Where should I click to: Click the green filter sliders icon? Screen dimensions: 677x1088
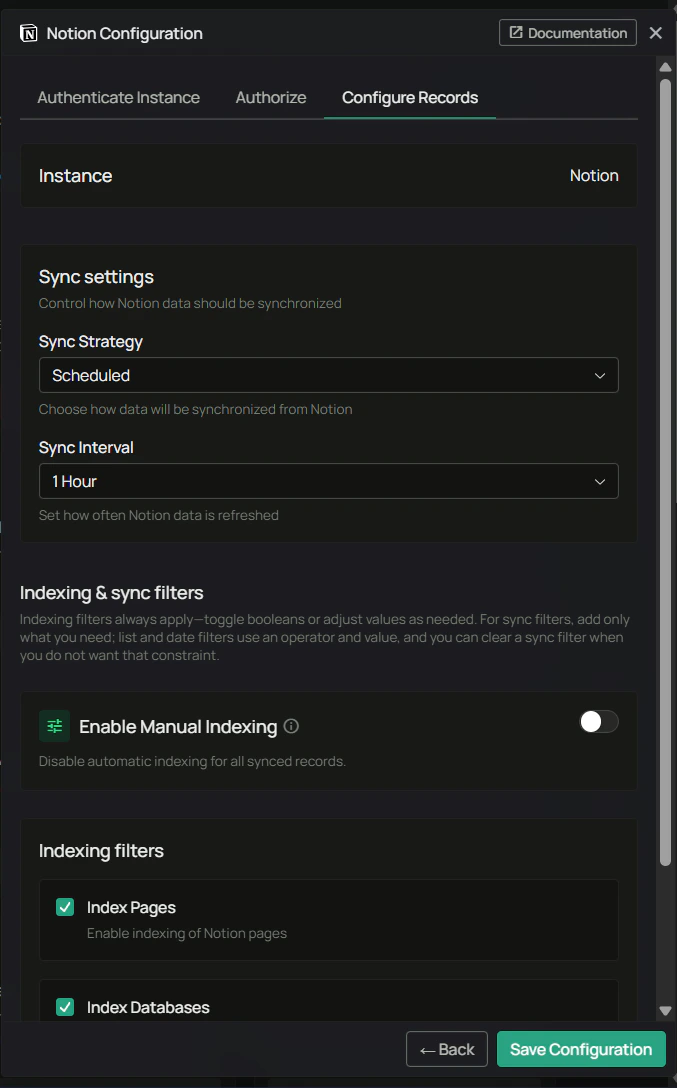click(x=54, y=726)
